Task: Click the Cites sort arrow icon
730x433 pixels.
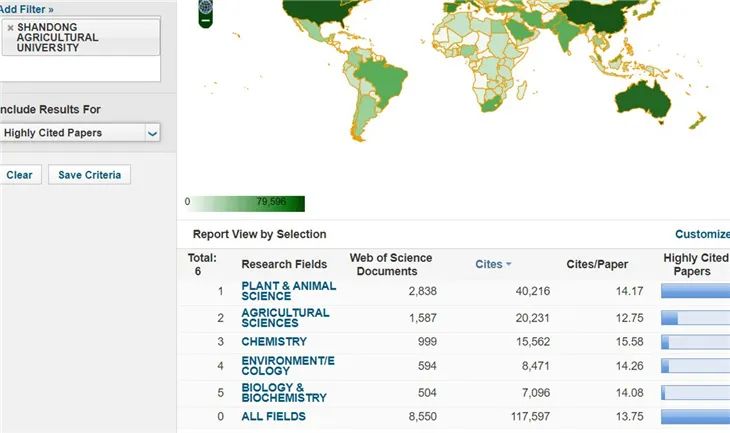Action: [x=509, y=265]
